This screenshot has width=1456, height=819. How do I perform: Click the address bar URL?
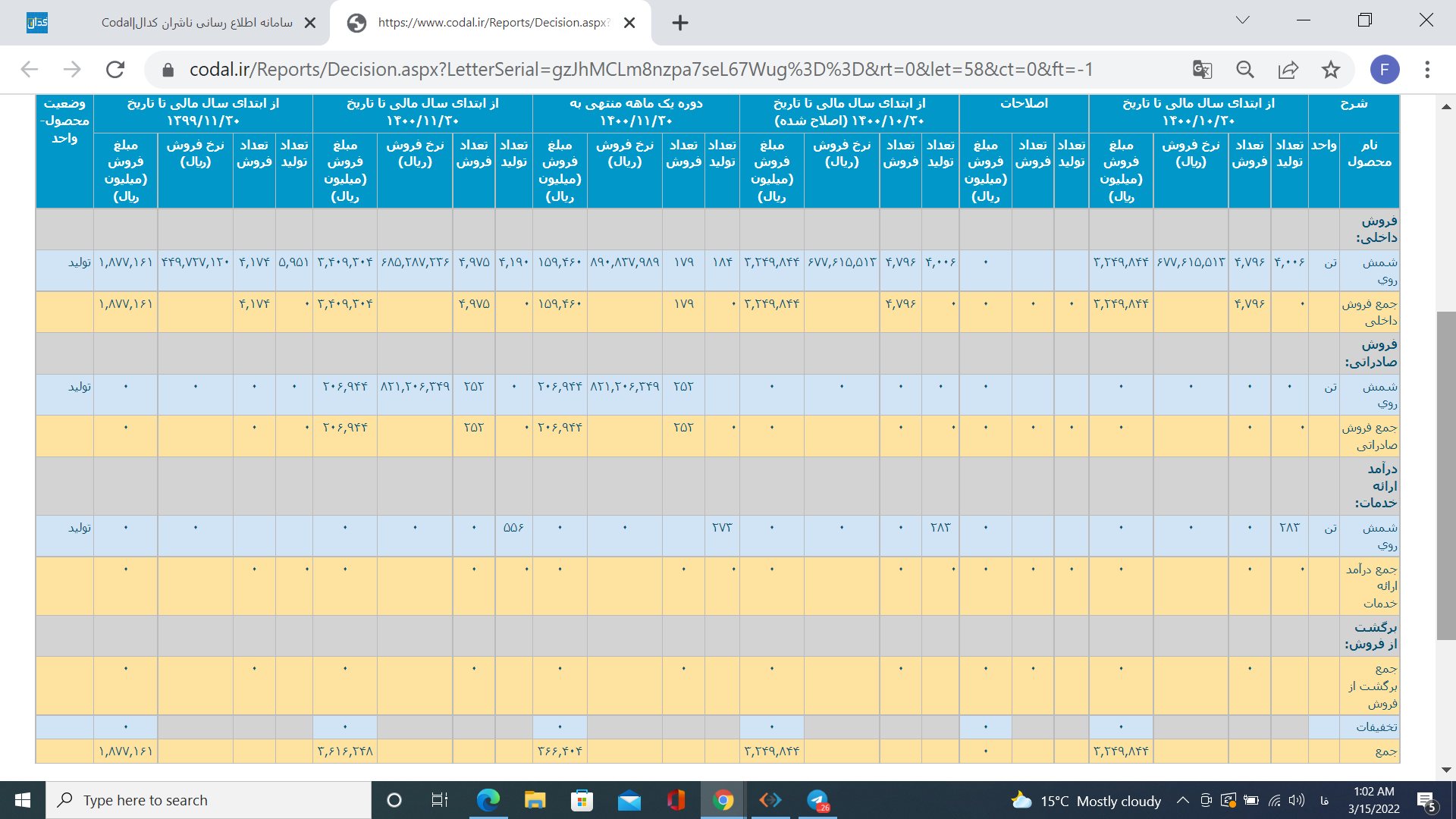pos(641,70)
